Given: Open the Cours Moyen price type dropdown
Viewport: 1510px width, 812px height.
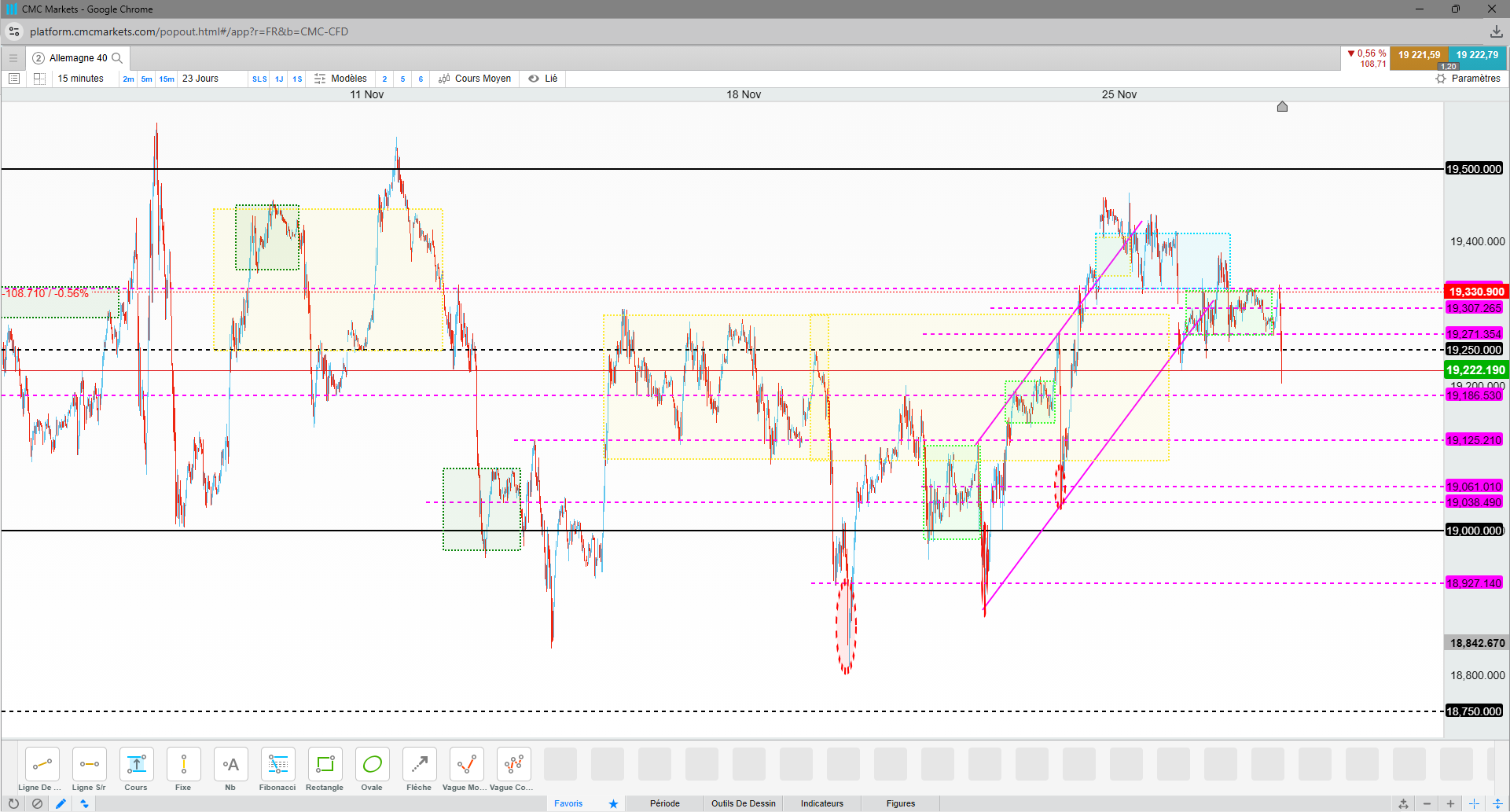Looking at the screenshot, I should 476,79.
